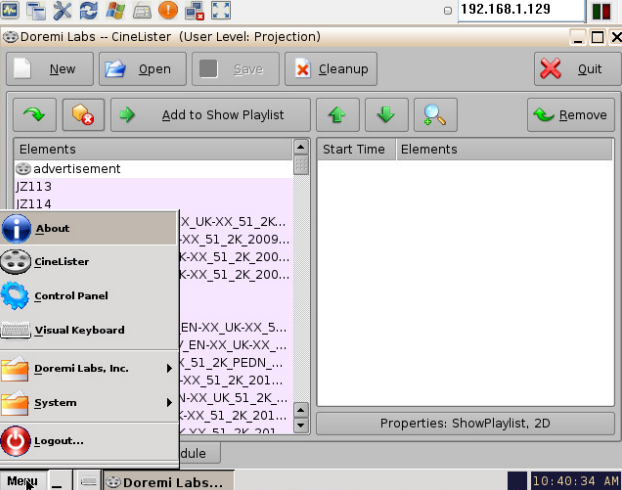The width and height of the screenshot is (622, 490).
Task: Select Logout... in the menu
Action: pos(88,441)
